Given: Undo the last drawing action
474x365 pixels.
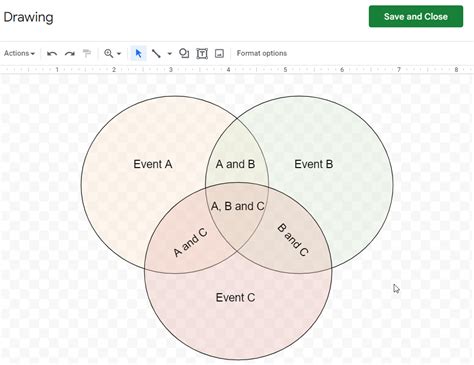Looking at the screenshot, I should coord(52,53).
